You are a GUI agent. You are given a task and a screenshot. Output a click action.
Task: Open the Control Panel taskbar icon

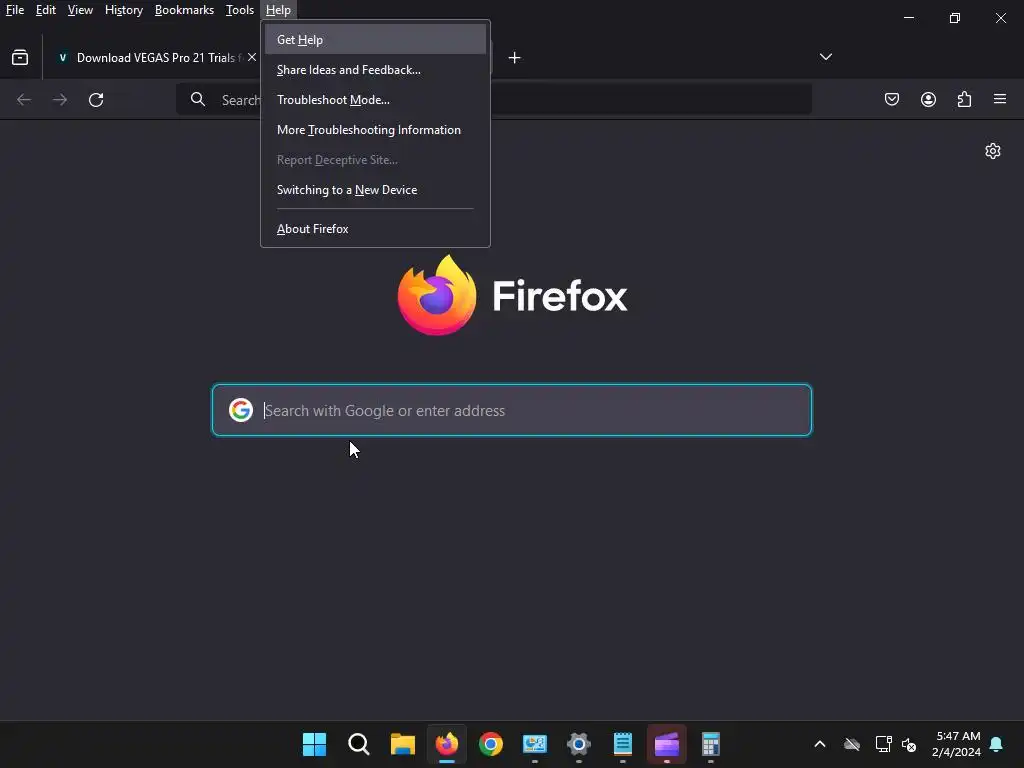tap(535, 744)
